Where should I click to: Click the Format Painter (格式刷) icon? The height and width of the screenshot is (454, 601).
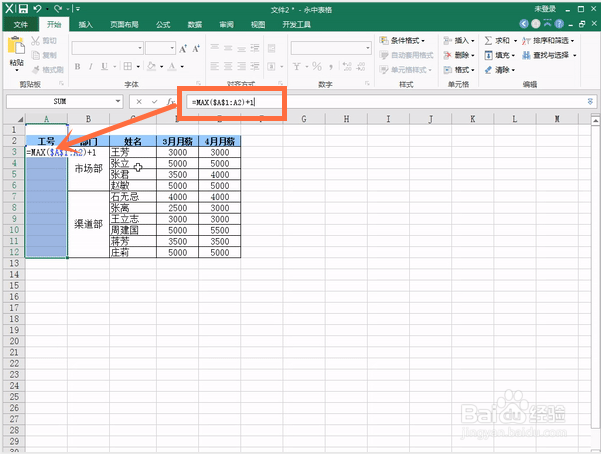tap(36, 70)
